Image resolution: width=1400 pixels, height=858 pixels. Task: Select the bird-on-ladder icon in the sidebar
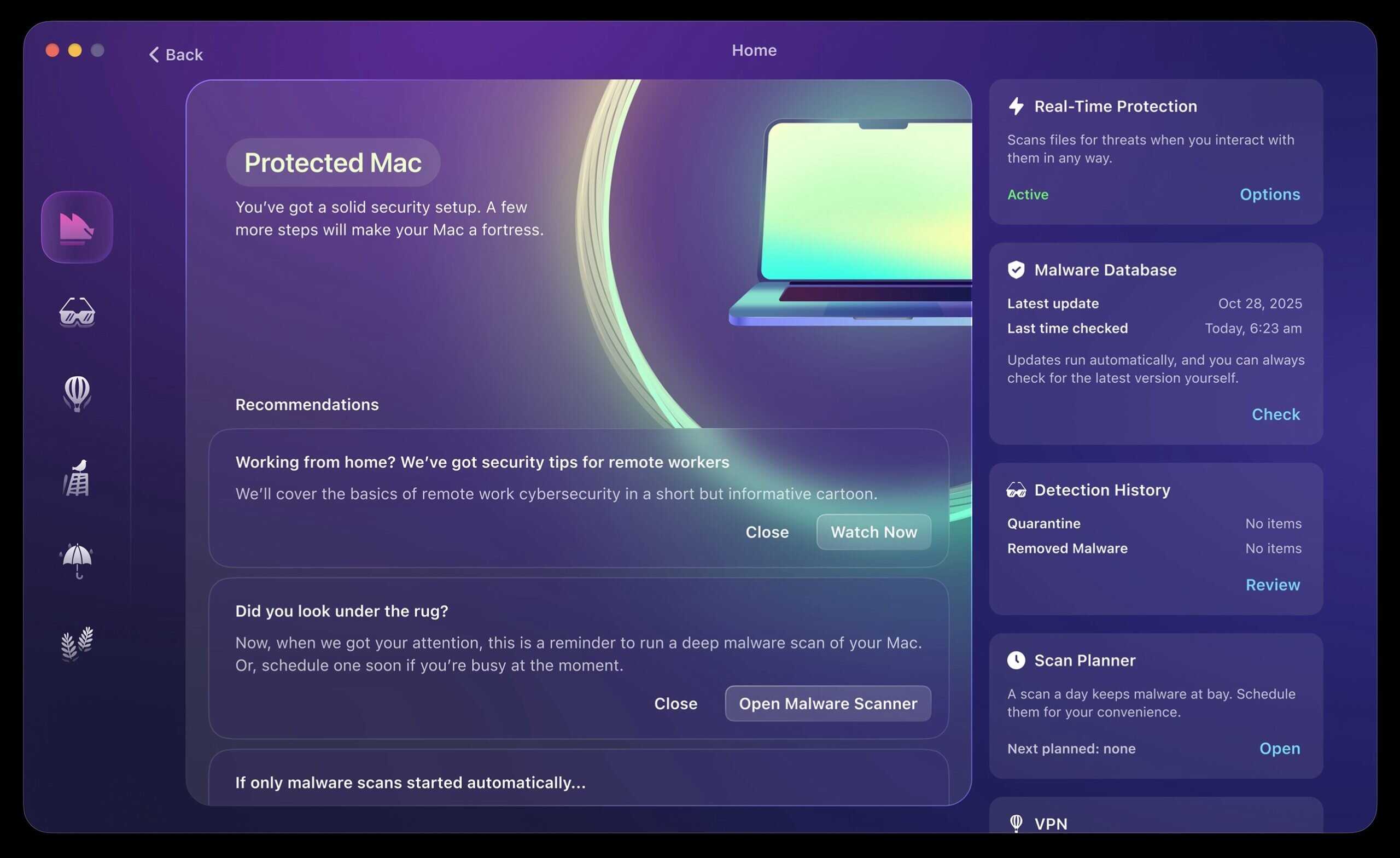click(x=77, y=479)
